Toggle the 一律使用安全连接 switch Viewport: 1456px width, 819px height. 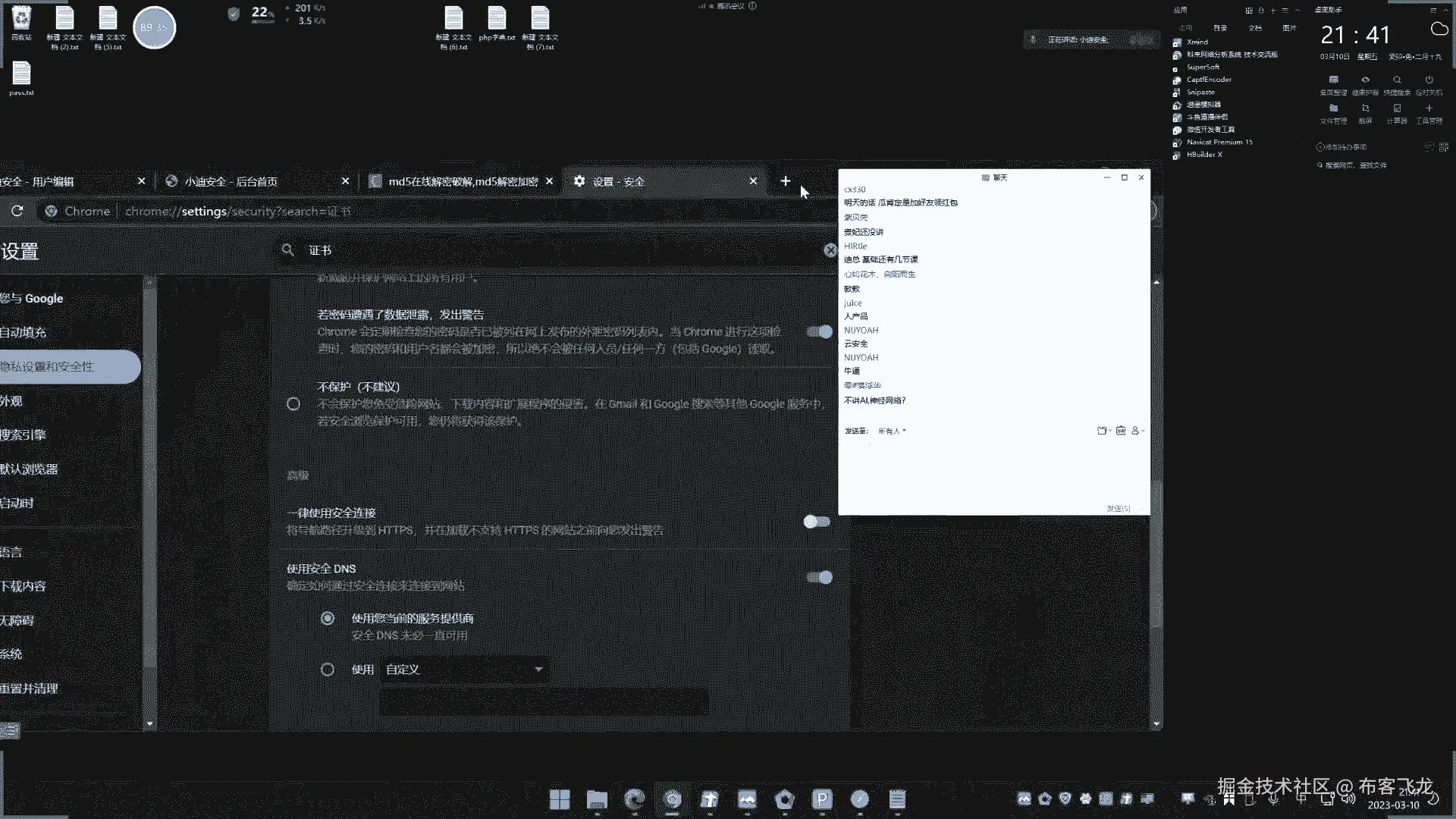click(x=817, y=522)
